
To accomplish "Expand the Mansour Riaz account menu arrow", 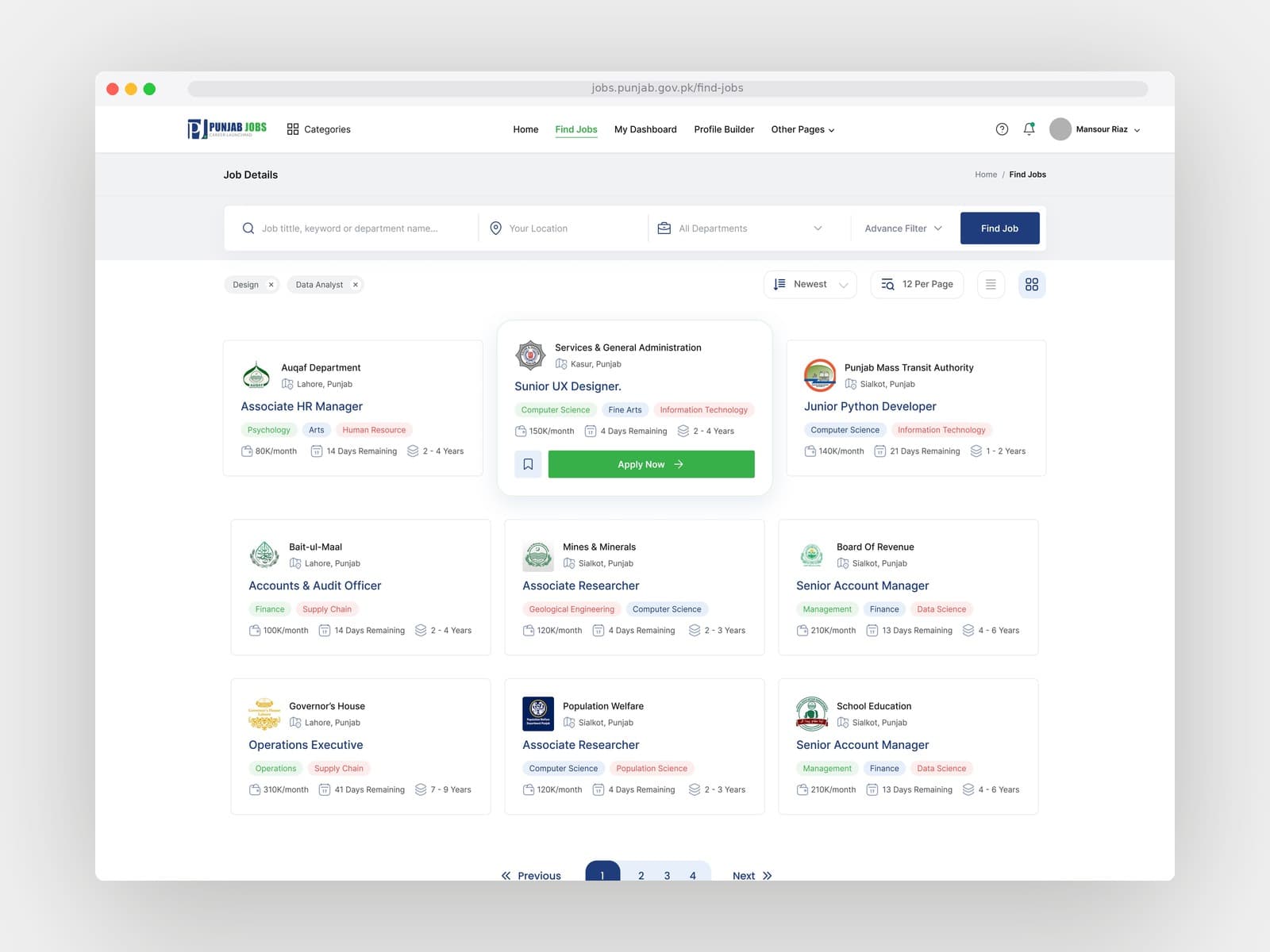I will point(1137,130).
